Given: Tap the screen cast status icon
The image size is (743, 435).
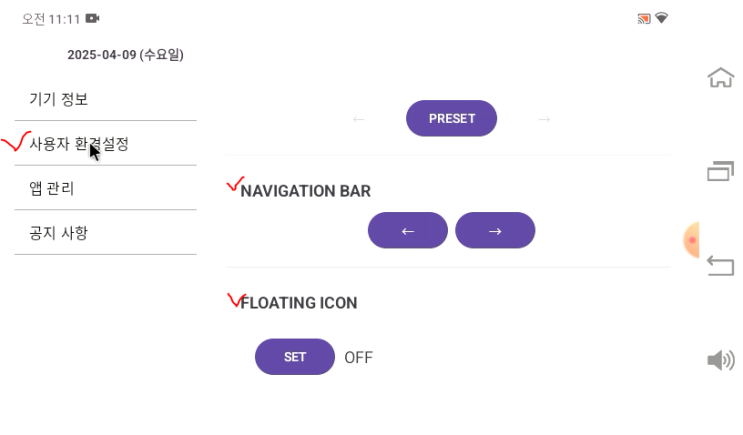Looking at the screenshot, I should tap(643, 18).
